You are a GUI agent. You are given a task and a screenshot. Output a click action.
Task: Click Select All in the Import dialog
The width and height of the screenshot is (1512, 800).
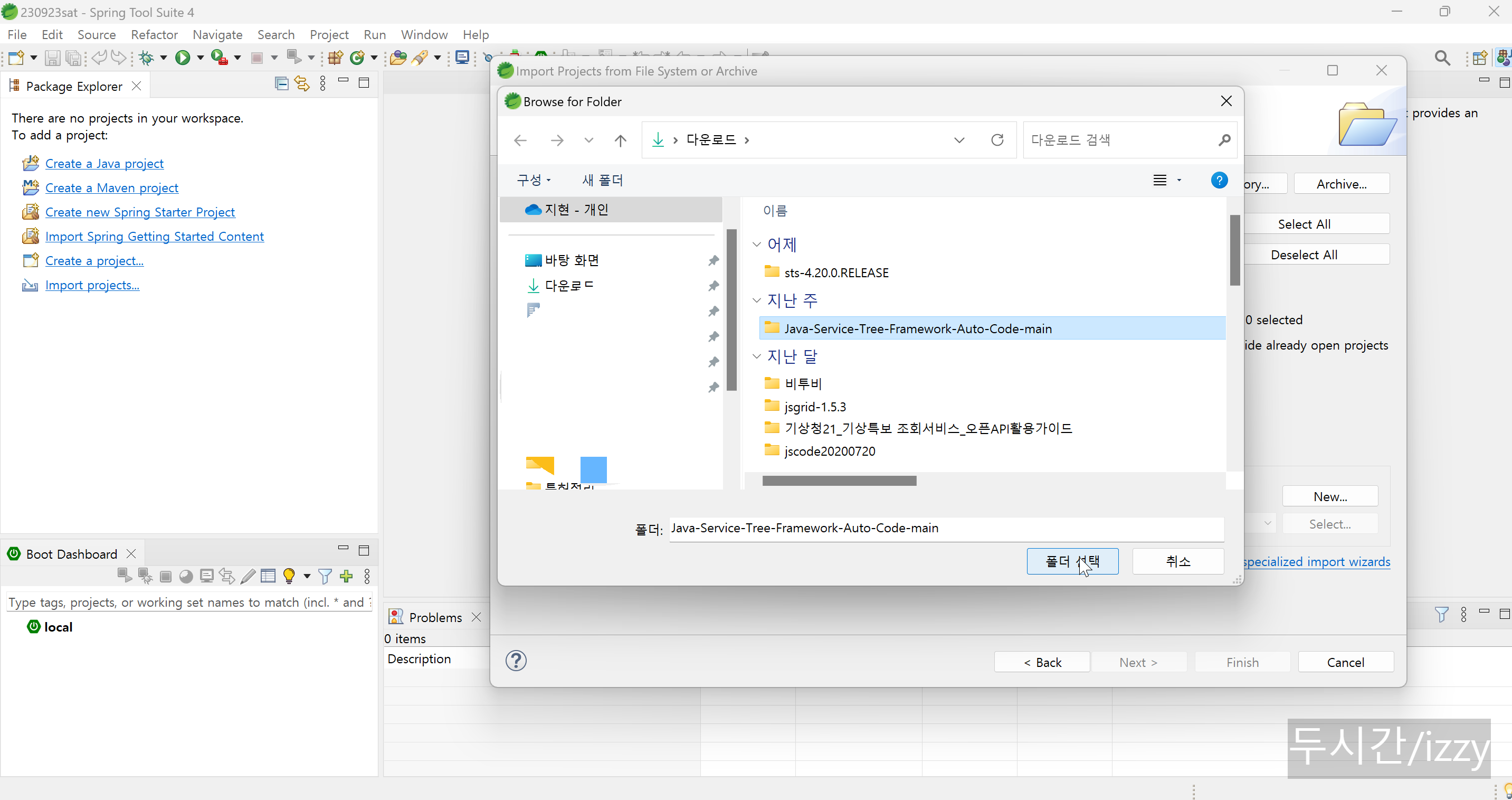[x=1304, y=224]
